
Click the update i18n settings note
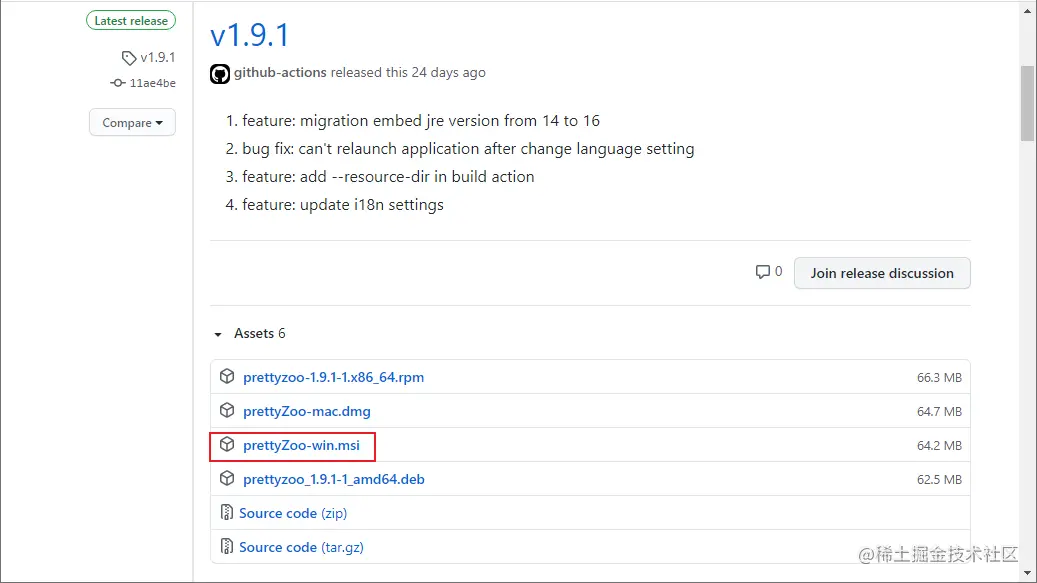coord(343,205)
